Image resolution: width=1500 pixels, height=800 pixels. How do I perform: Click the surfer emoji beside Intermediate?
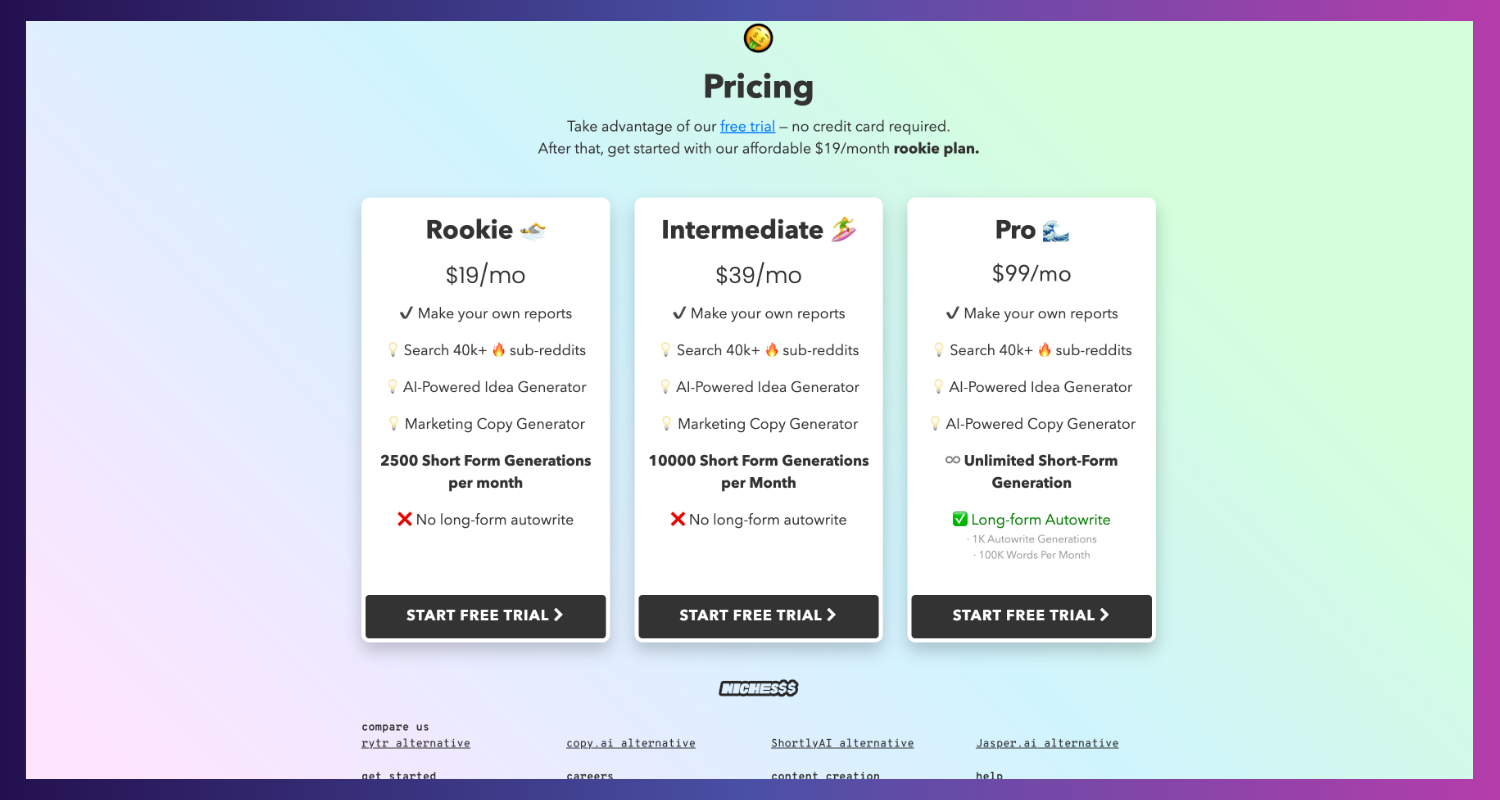tap(844, 230)
